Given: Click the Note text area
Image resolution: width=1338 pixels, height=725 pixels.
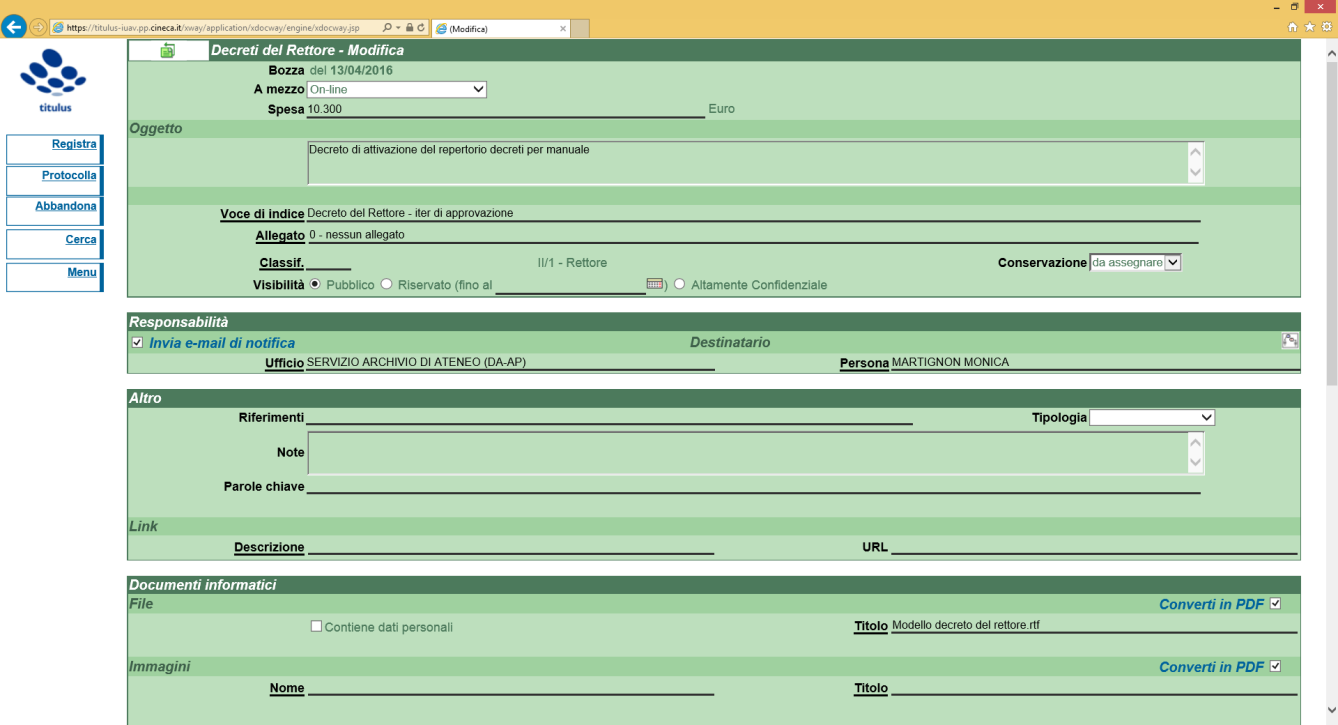Looking at the screenshot, I should coord(747,452).
